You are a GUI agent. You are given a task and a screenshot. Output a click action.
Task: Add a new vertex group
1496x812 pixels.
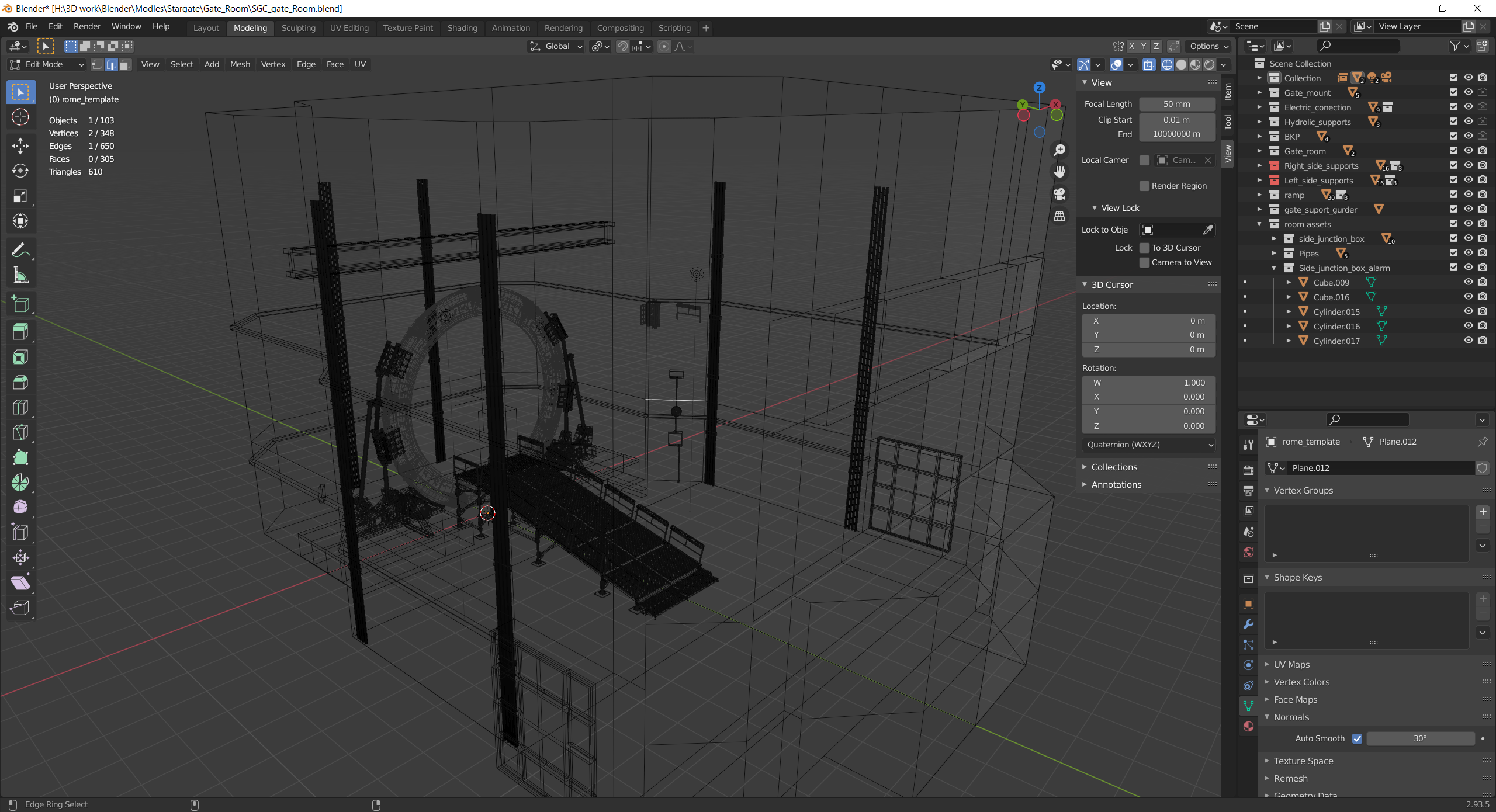tap(1483, 512)
